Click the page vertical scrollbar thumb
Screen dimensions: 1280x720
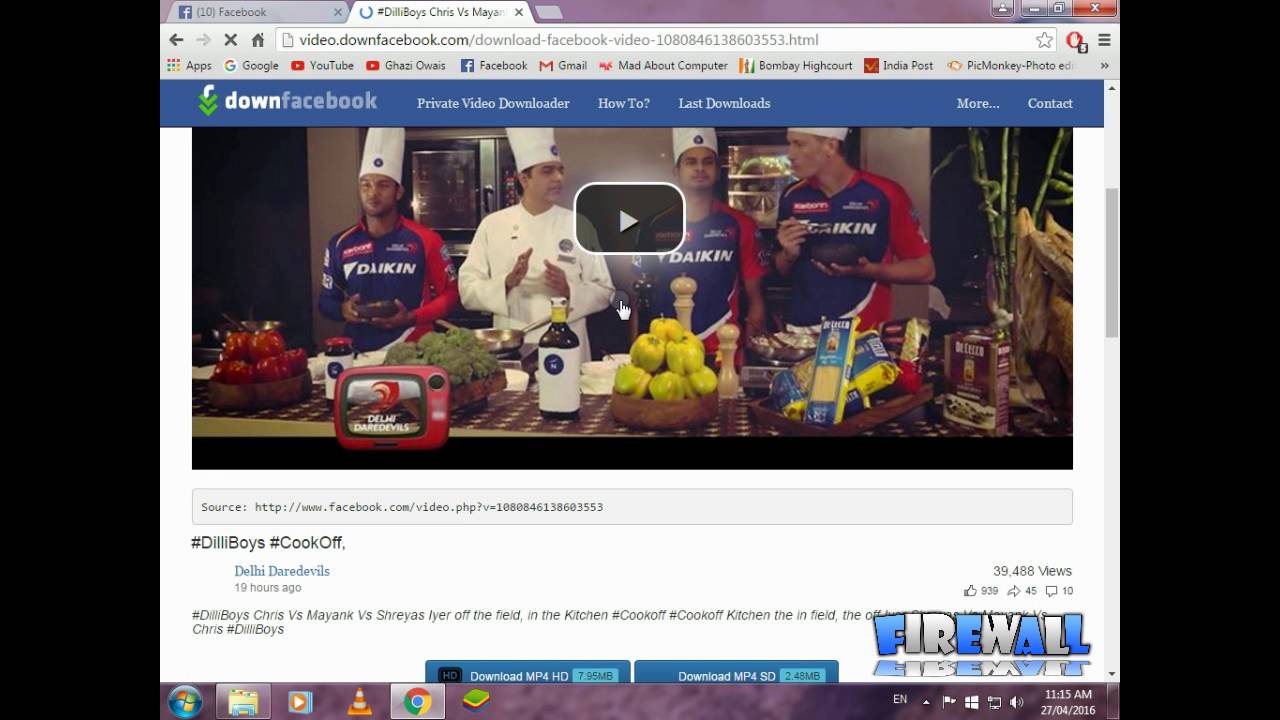point(1112,262)
